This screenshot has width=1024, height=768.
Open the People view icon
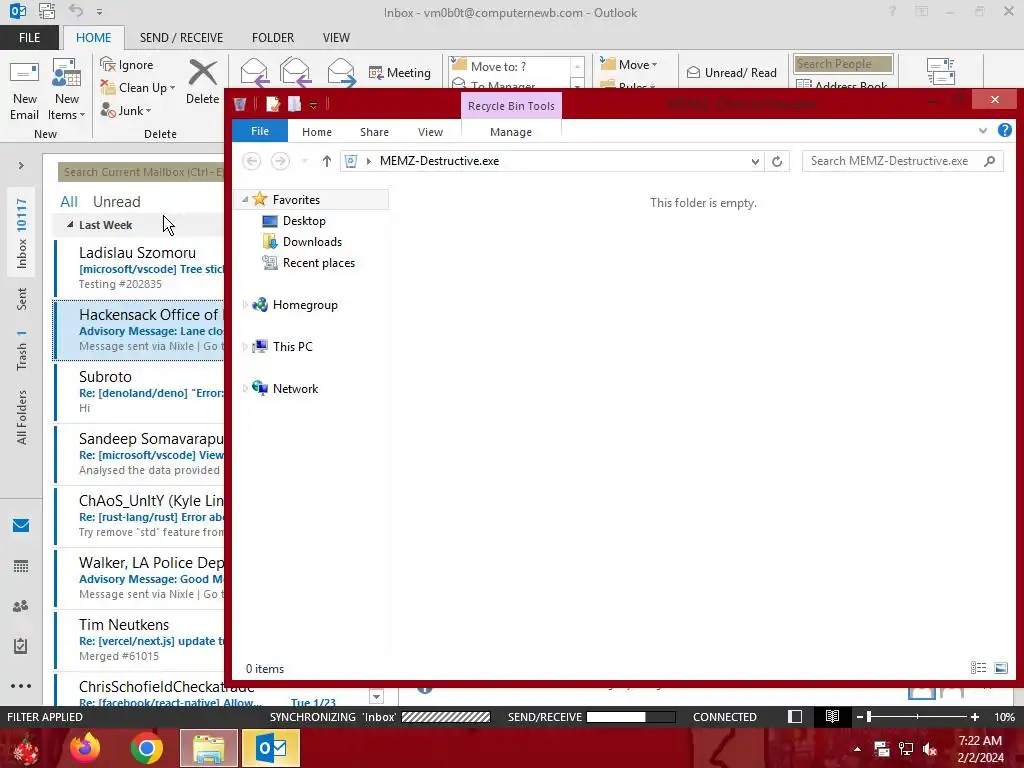point(21,606)
